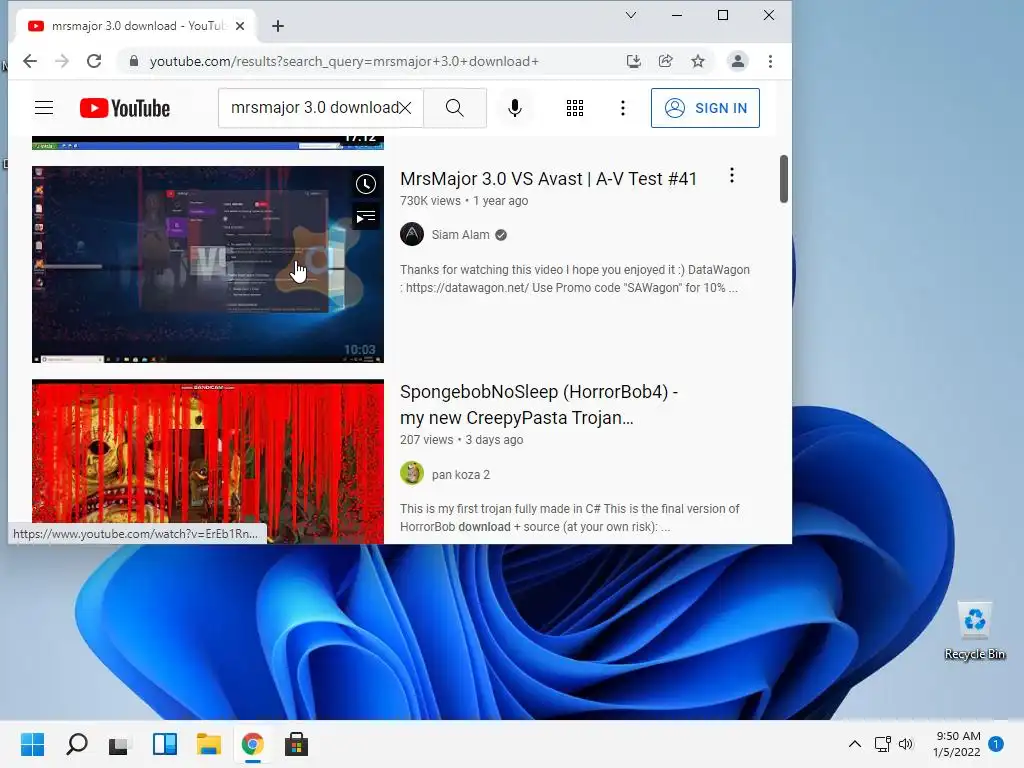Play the MrsMajor 3.0 VS Avast thumbnail
Image resolution: width=1024 pixels, height=768 pixels.
point(208,264)
